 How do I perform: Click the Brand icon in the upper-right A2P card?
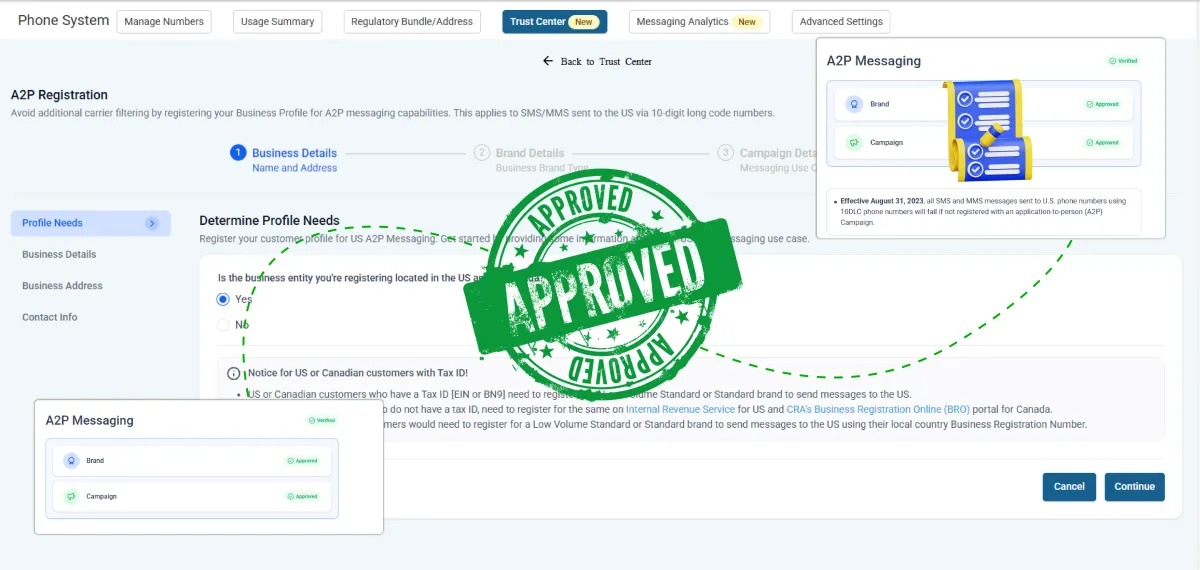(853, 104)
